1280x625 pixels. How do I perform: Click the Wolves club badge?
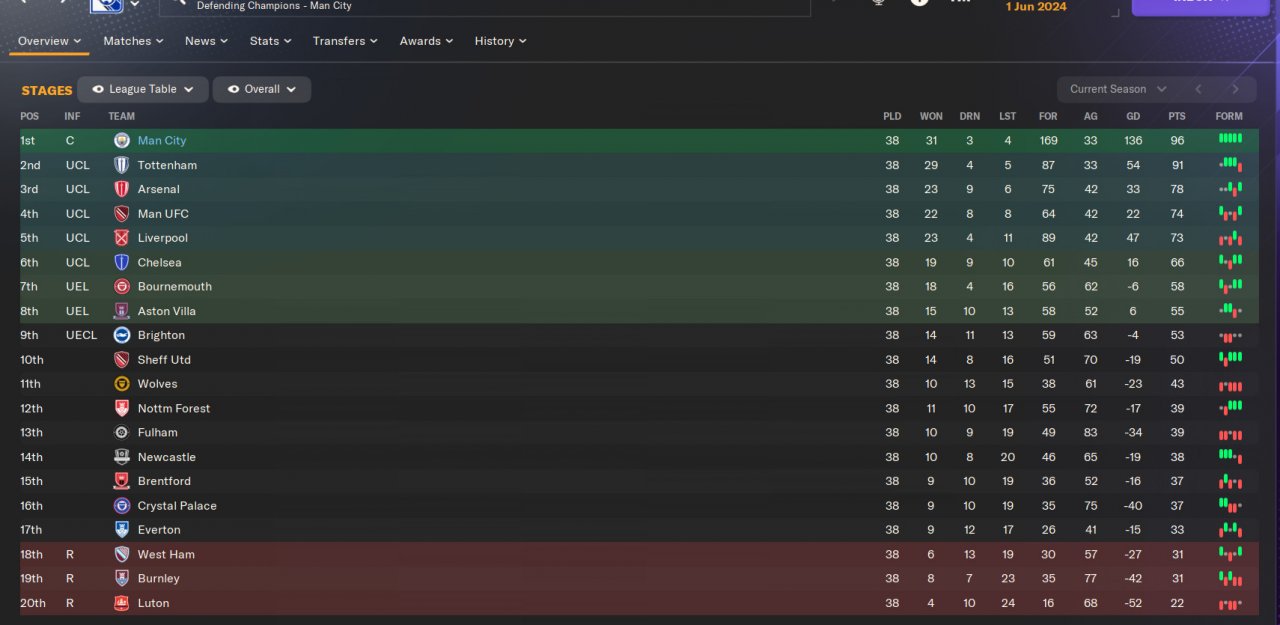click(122, 384)
